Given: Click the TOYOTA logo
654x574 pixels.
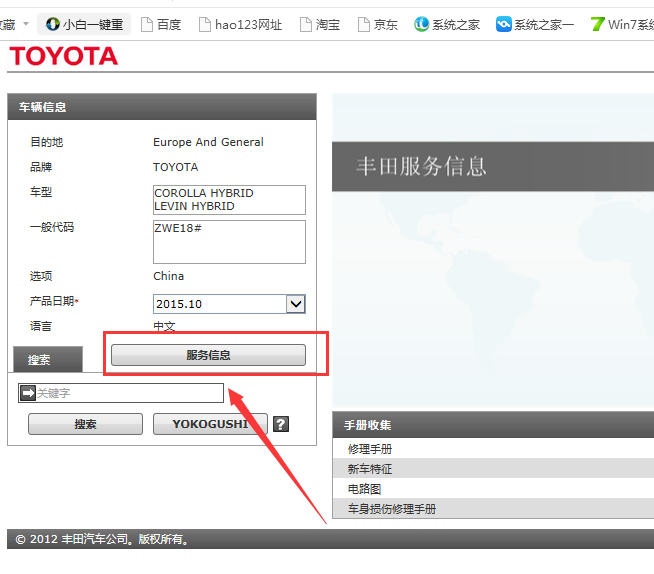Looking at the screenshot, I should [x=63, y=56].
